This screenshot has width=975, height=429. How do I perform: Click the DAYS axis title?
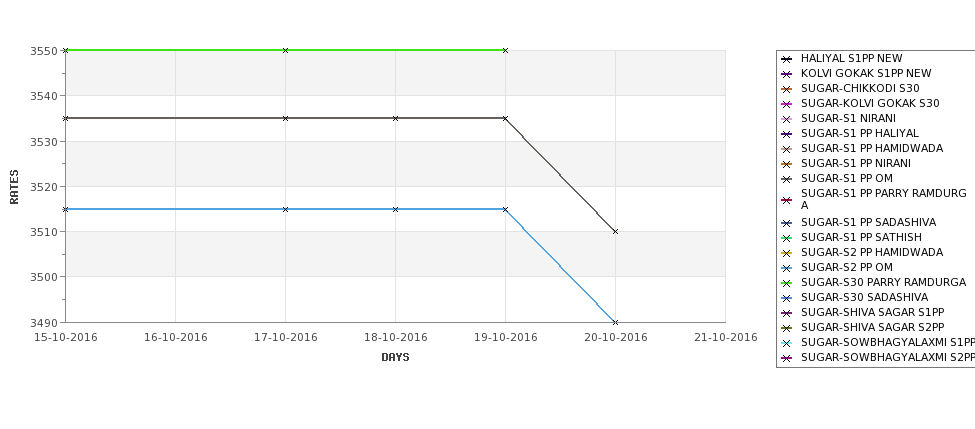click(395, 357)
